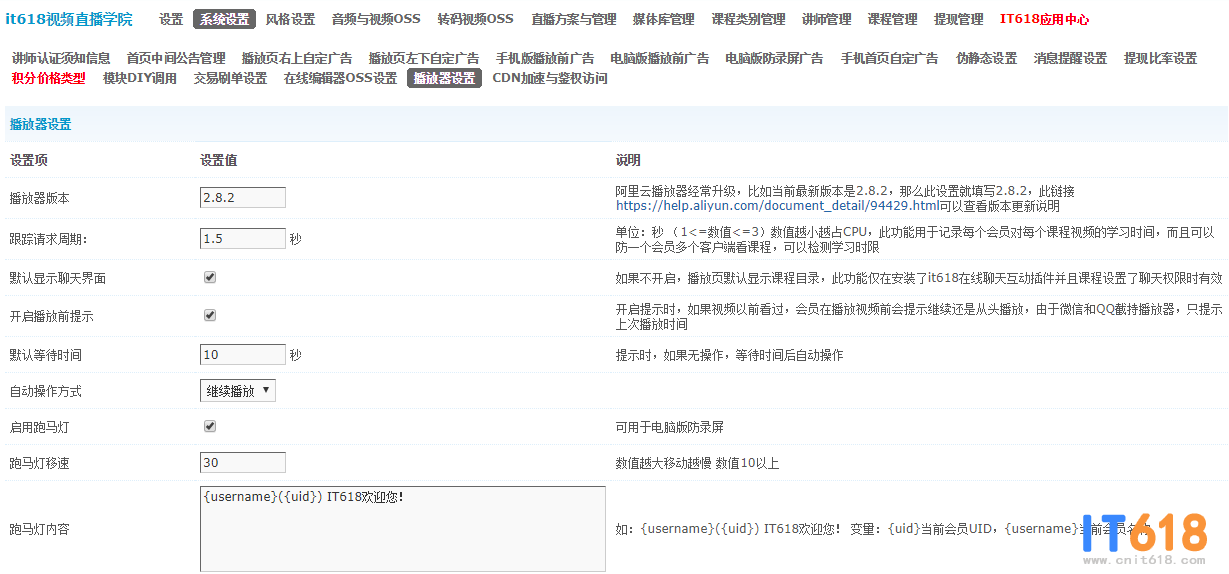Switch to 模块DIY调用 sub-tab
Screen dimensions: 1229x574
(140, 78)
